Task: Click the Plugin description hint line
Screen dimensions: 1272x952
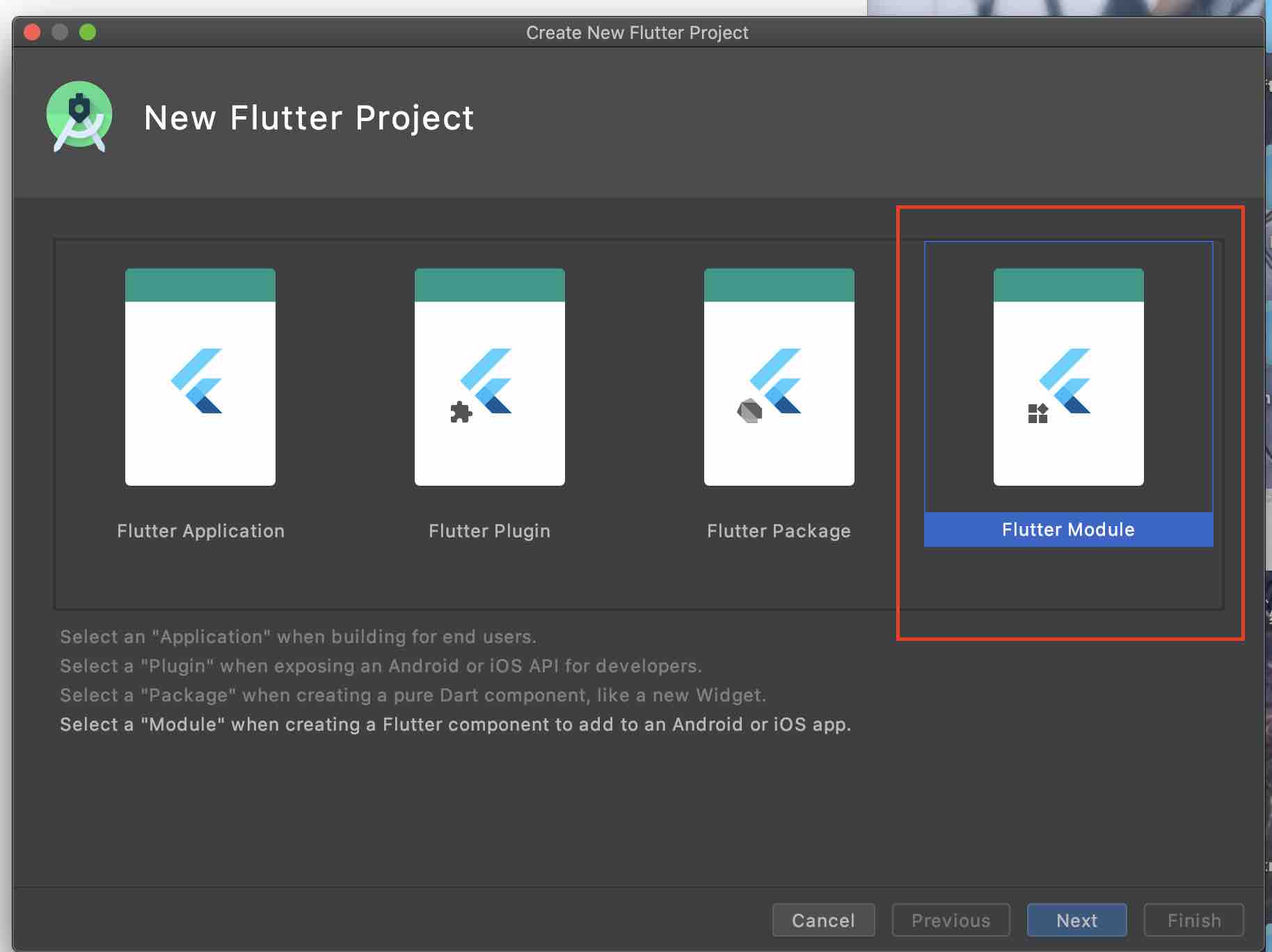Action: click(x=381, y=666)
